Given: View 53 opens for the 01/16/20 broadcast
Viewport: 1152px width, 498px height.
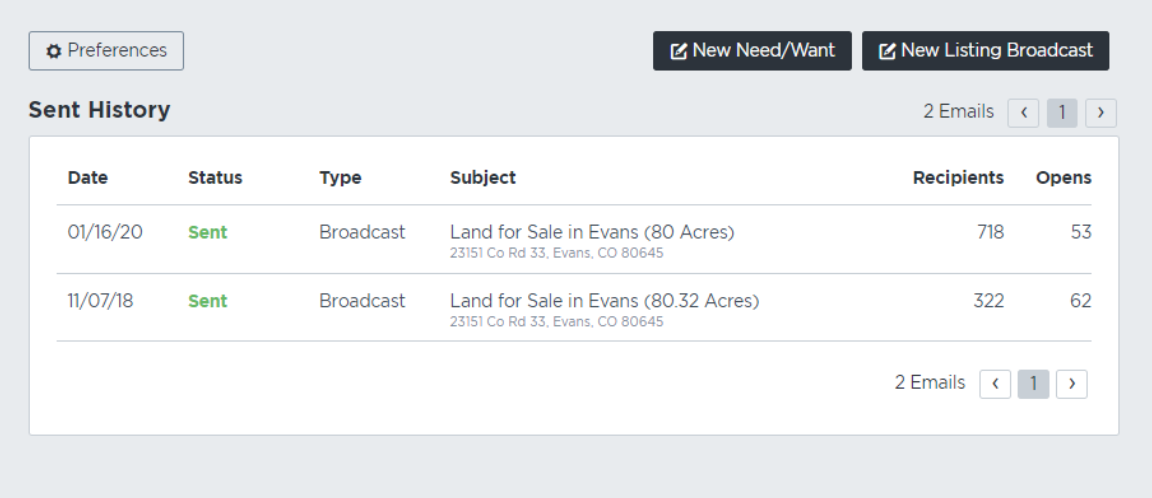Looking at the screenshot, I should point(1080,233).
